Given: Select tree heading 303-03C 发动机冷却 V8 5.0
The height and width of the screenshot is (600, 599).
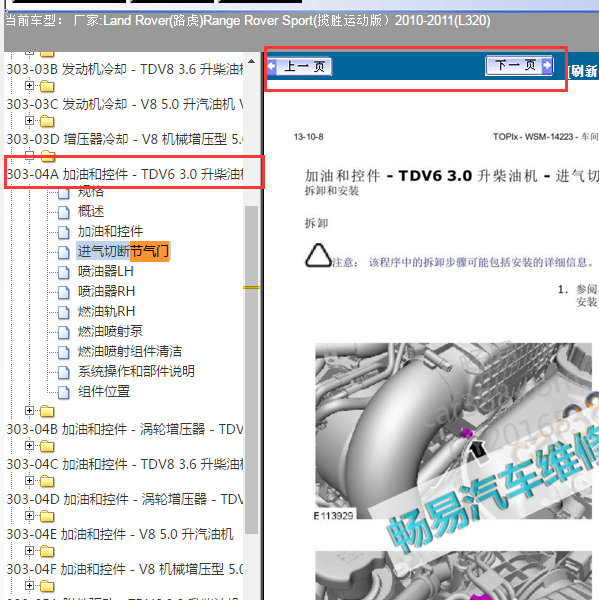Looking at the screenshot, I should click(x=125, y=104).
